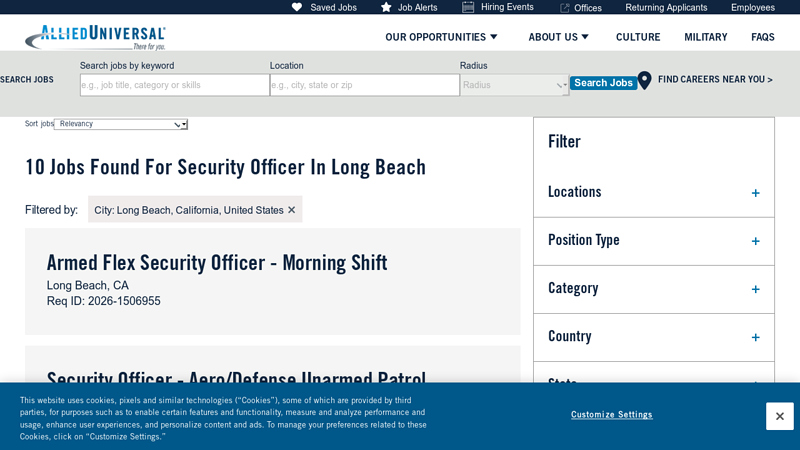
Task: Click the Hiring Events calendar icon
Action: point(468,7)
